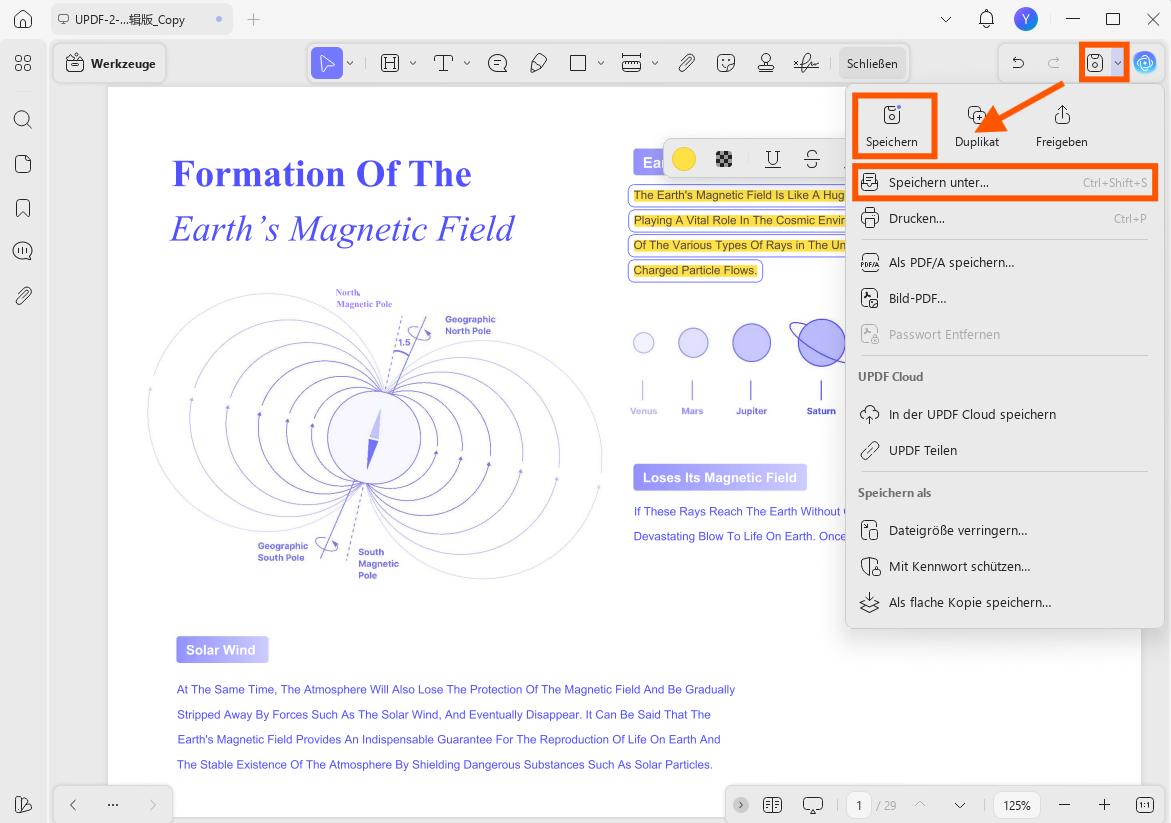The height and width of the screenshot is (823, 1171).
Task: Go to the Home icon
Action: [23, 19]
